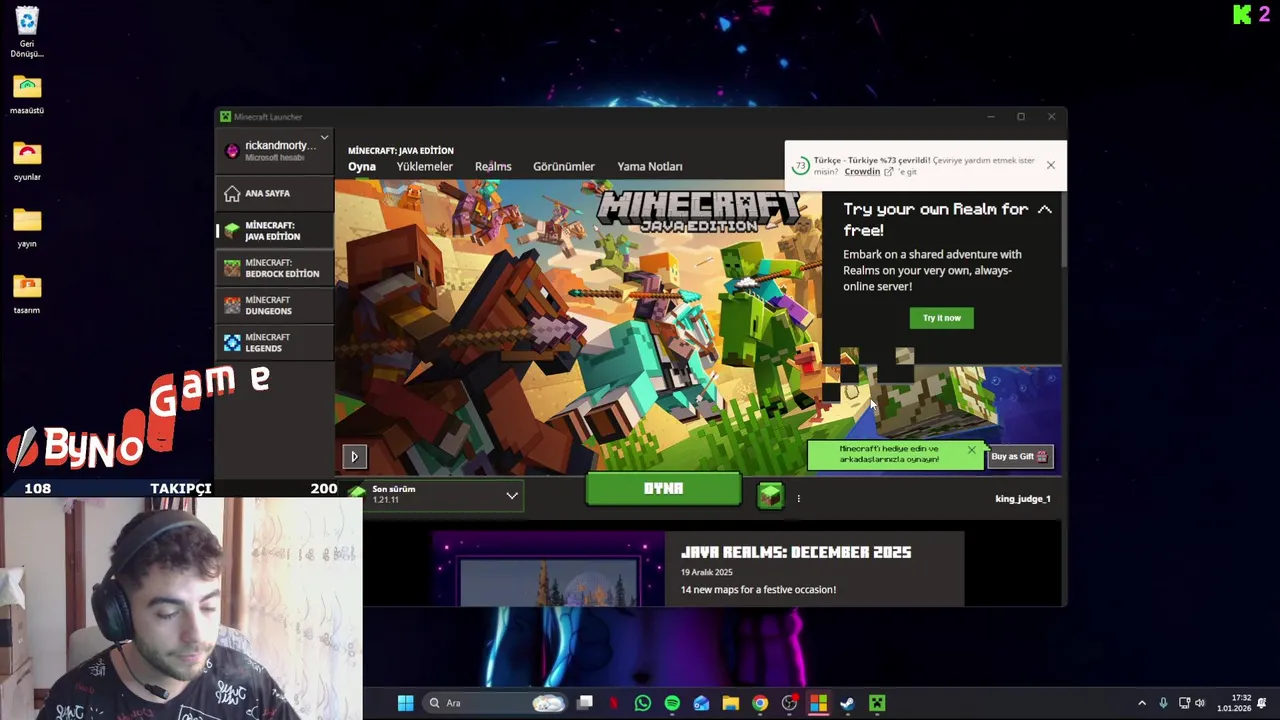
Task: Click the Crowdin external link icon
Action: coord(888,172)
